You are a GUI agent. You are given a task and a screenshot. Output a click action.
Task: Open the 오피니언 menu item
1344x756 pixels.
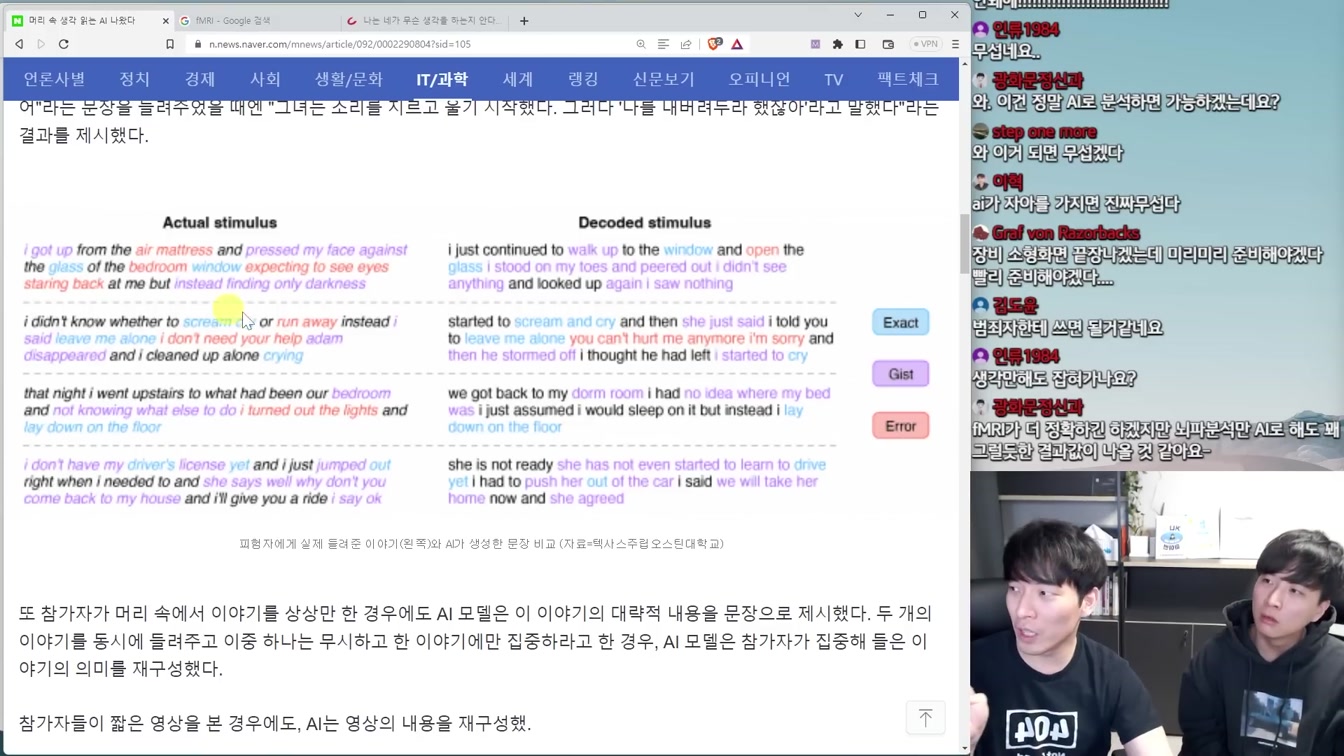pos(759,79)
